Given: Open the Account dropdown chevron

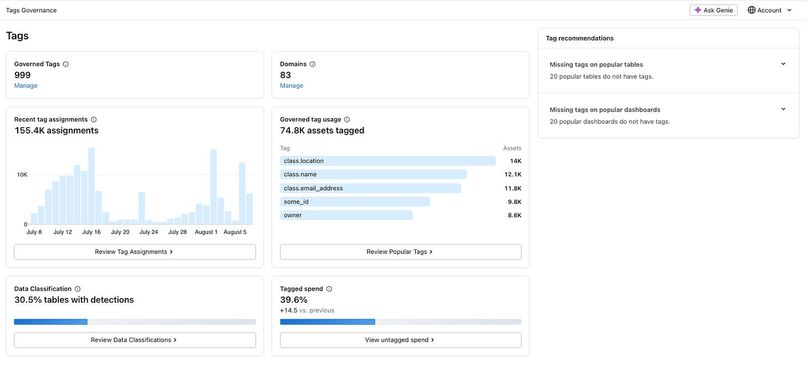Looking at the screenshot, I should (x=790, y=10).
